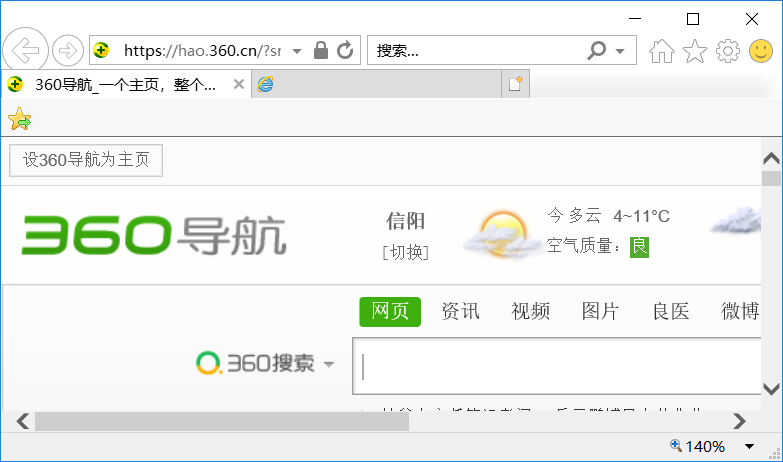The width and height of the screenshot is (783, 462).
Task: Go to the home page via the house icon
Action: coord(662,51)
